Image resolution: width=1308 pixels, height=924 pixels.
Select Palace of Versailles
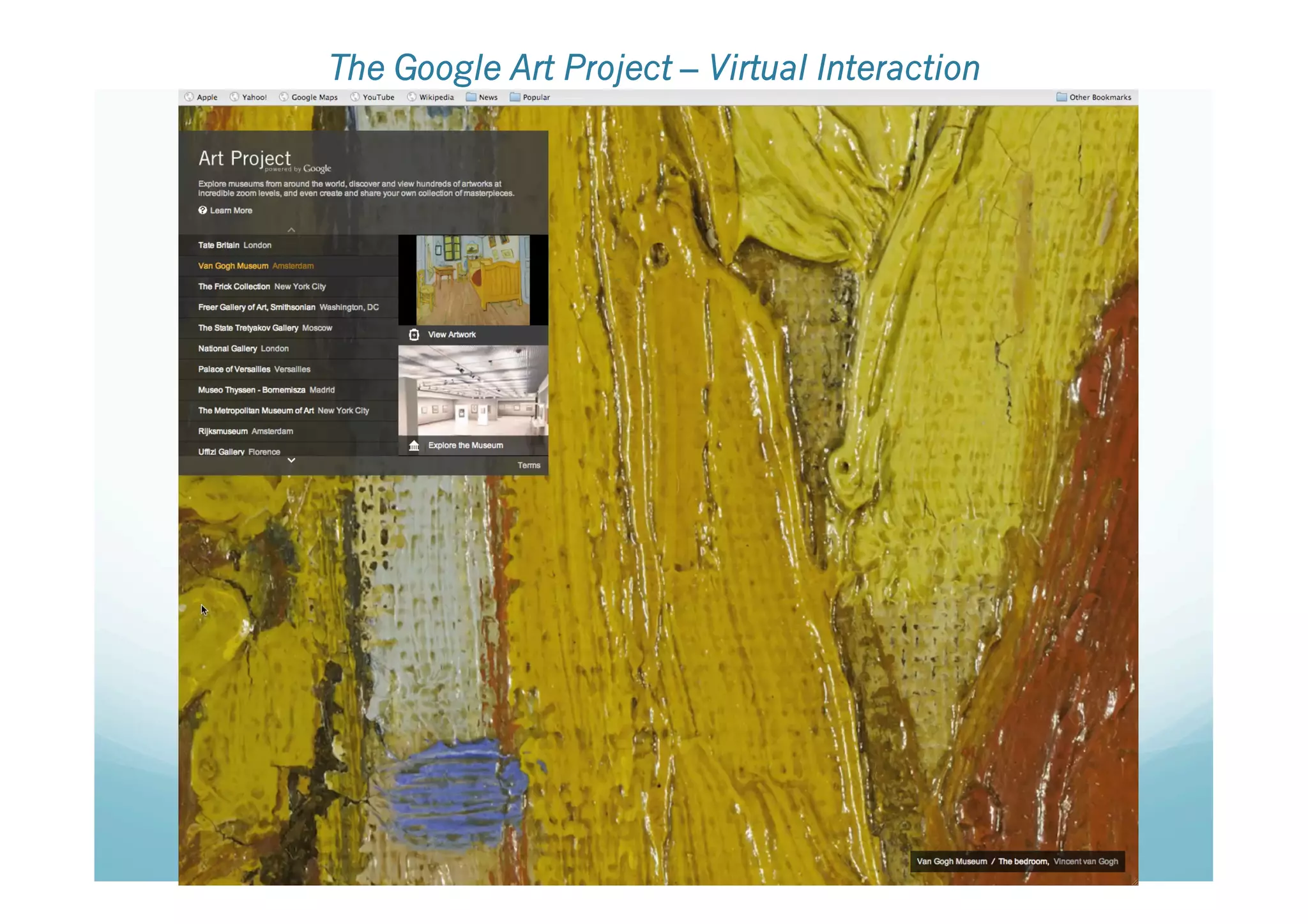click(289, 369)
